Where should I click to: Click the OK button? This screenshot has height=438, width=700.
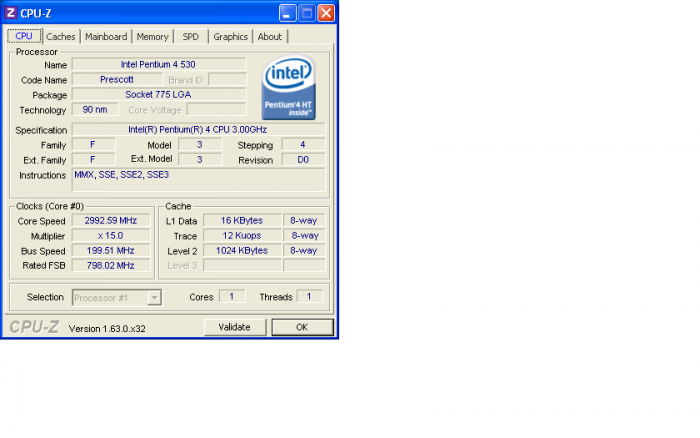(302, 327)
